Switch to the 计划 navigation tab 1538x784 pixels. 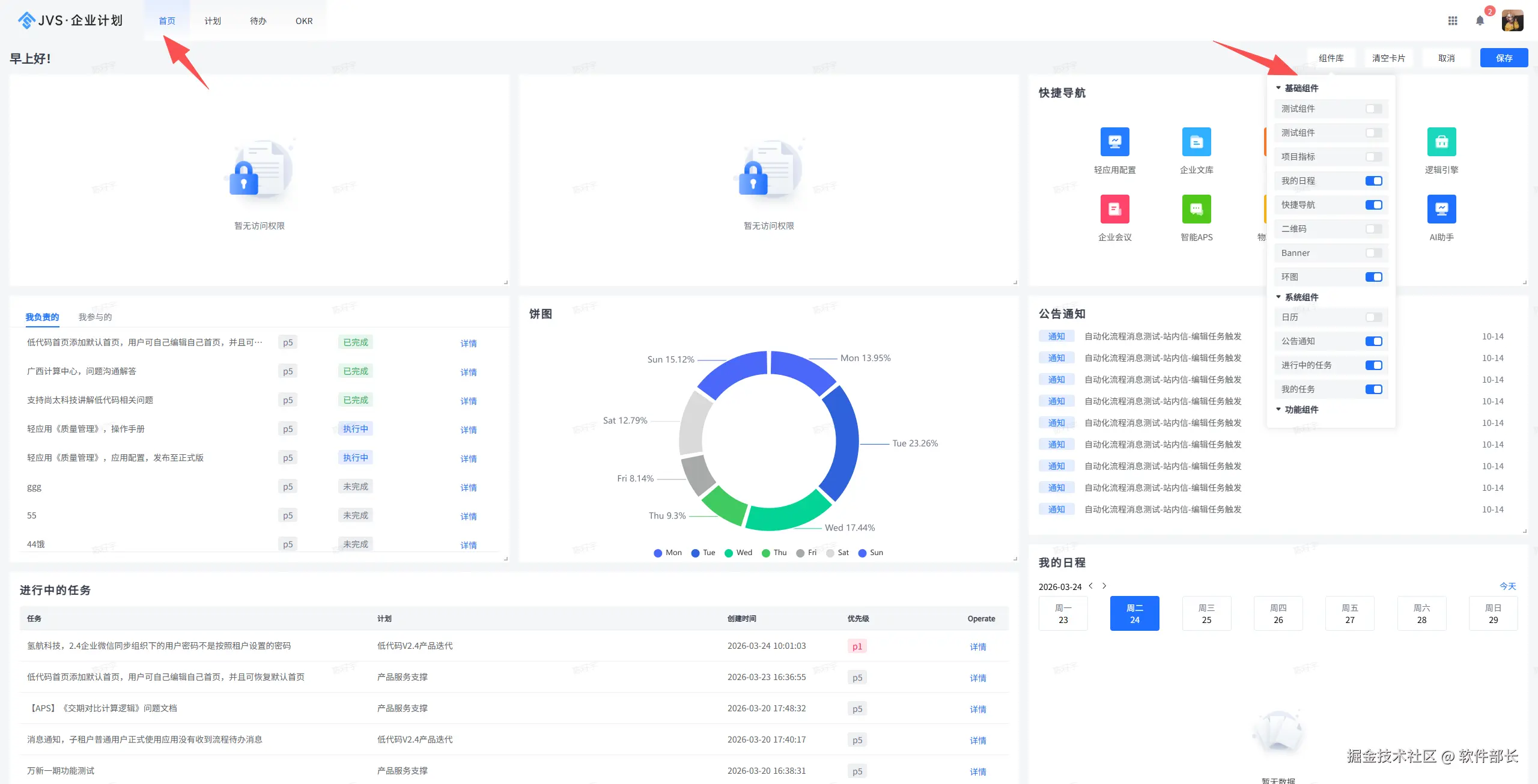pyautogui.click(x=212, y=21)
